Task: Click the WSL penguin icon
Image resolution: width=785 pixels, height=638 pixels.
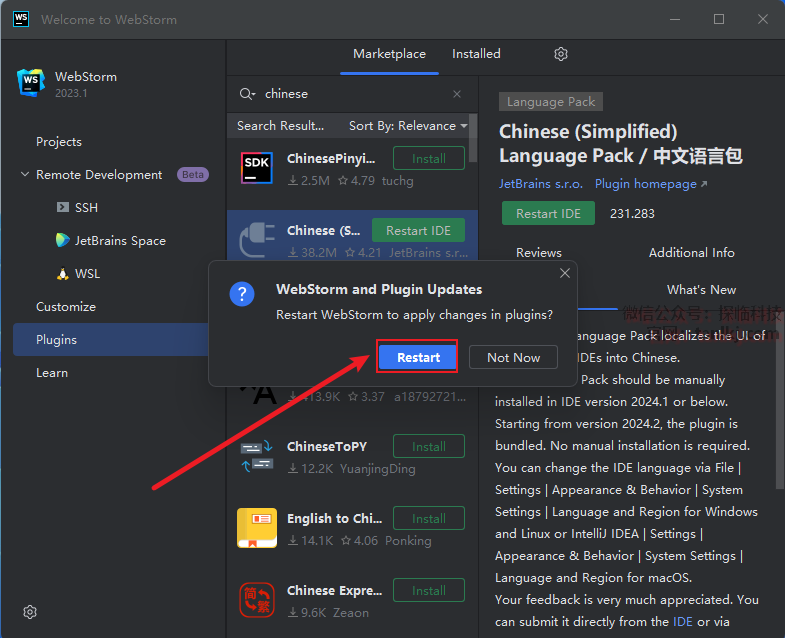Action: [63, 273]
